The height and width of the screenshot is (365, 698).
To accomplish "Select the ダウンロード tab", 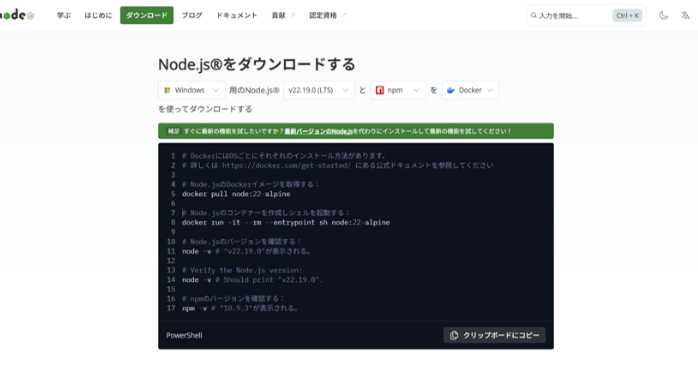I will 146,16.
